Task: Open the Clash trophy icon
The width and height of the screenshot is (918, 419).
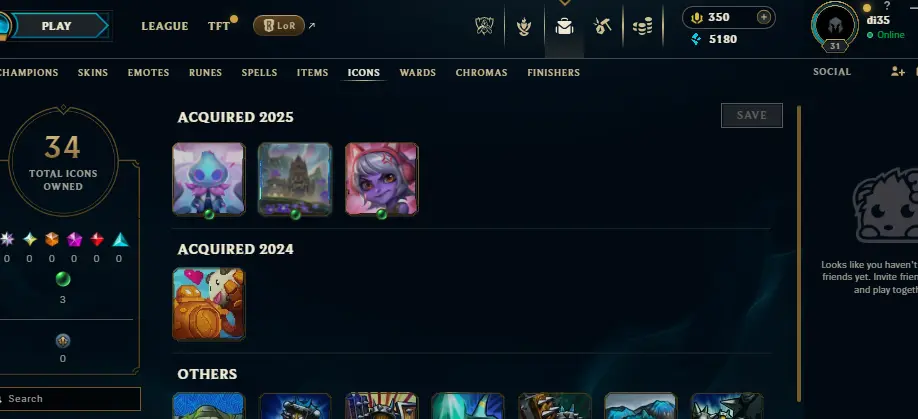Action: click(x=484, y=26)
